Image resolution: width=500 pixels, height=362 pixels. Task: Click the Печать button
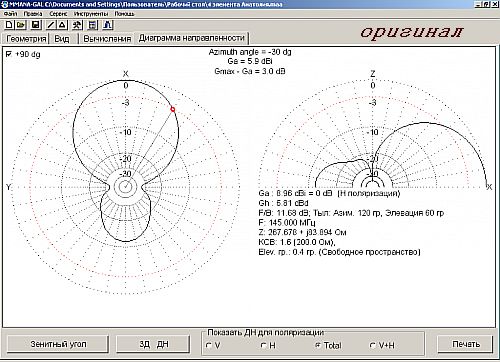tap(465, 344)
